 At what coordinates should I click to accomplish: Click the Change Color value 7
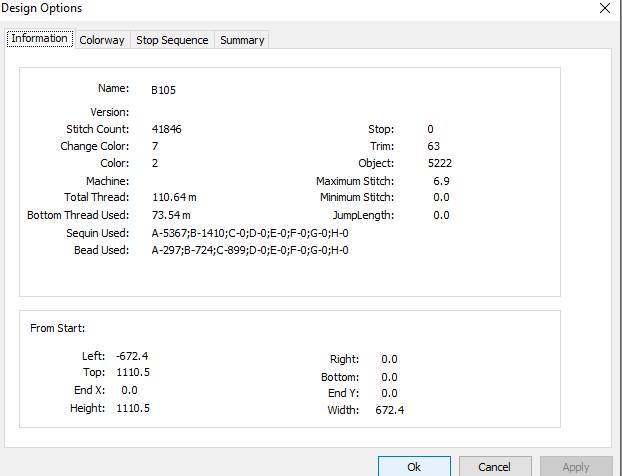pos(155,146)
